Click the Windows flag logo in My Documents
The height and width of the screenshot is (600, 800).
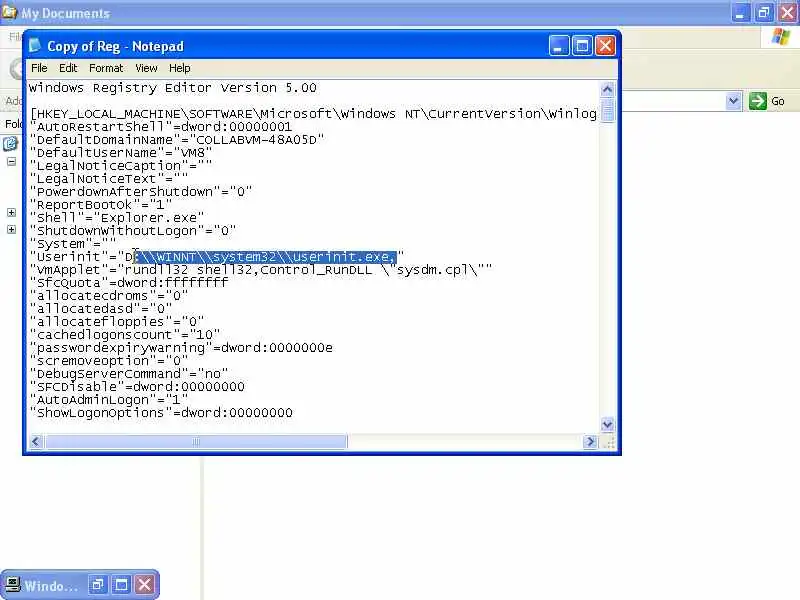(x=780, y=37)
